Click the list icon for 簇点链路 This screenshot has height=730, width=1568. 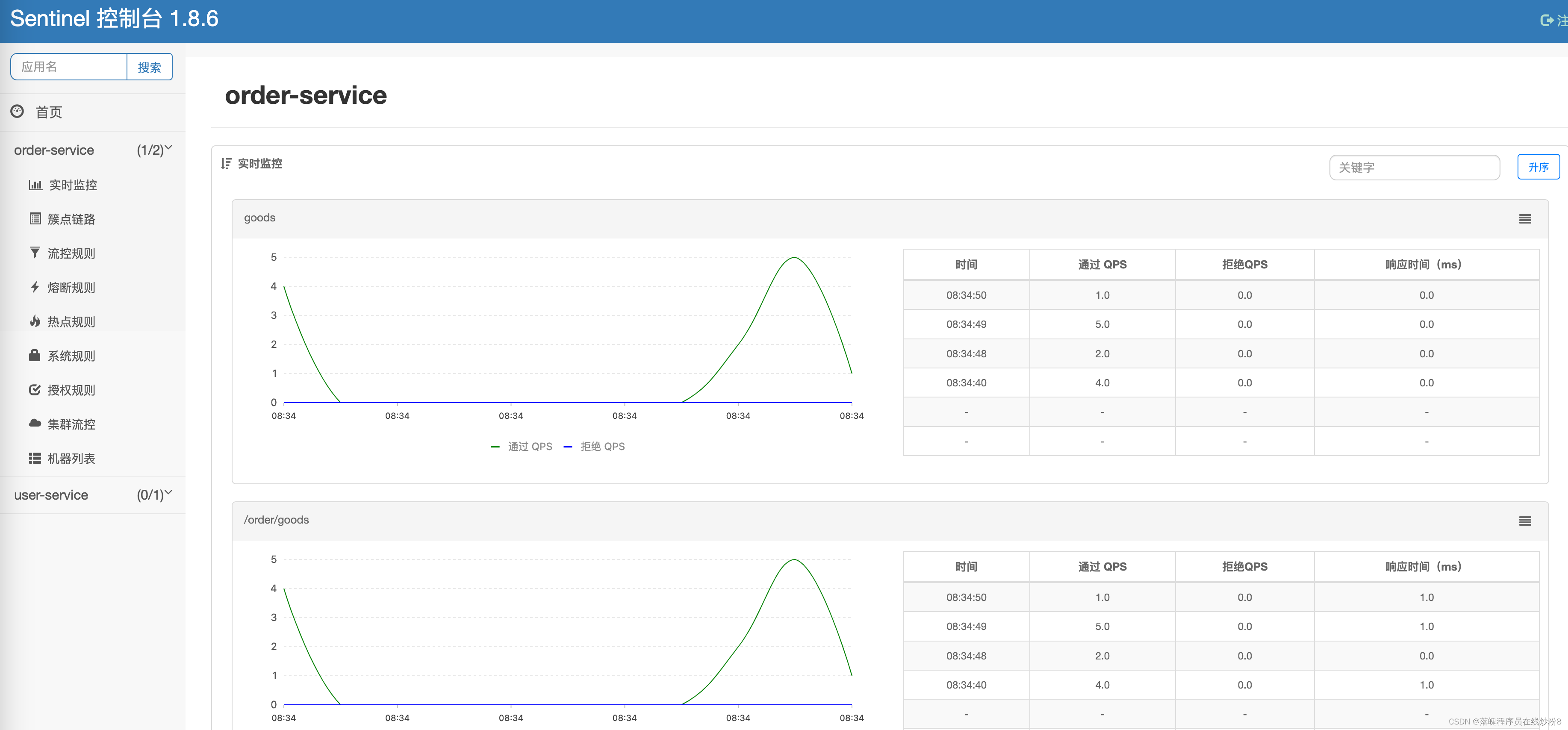[x=35, y=219]
